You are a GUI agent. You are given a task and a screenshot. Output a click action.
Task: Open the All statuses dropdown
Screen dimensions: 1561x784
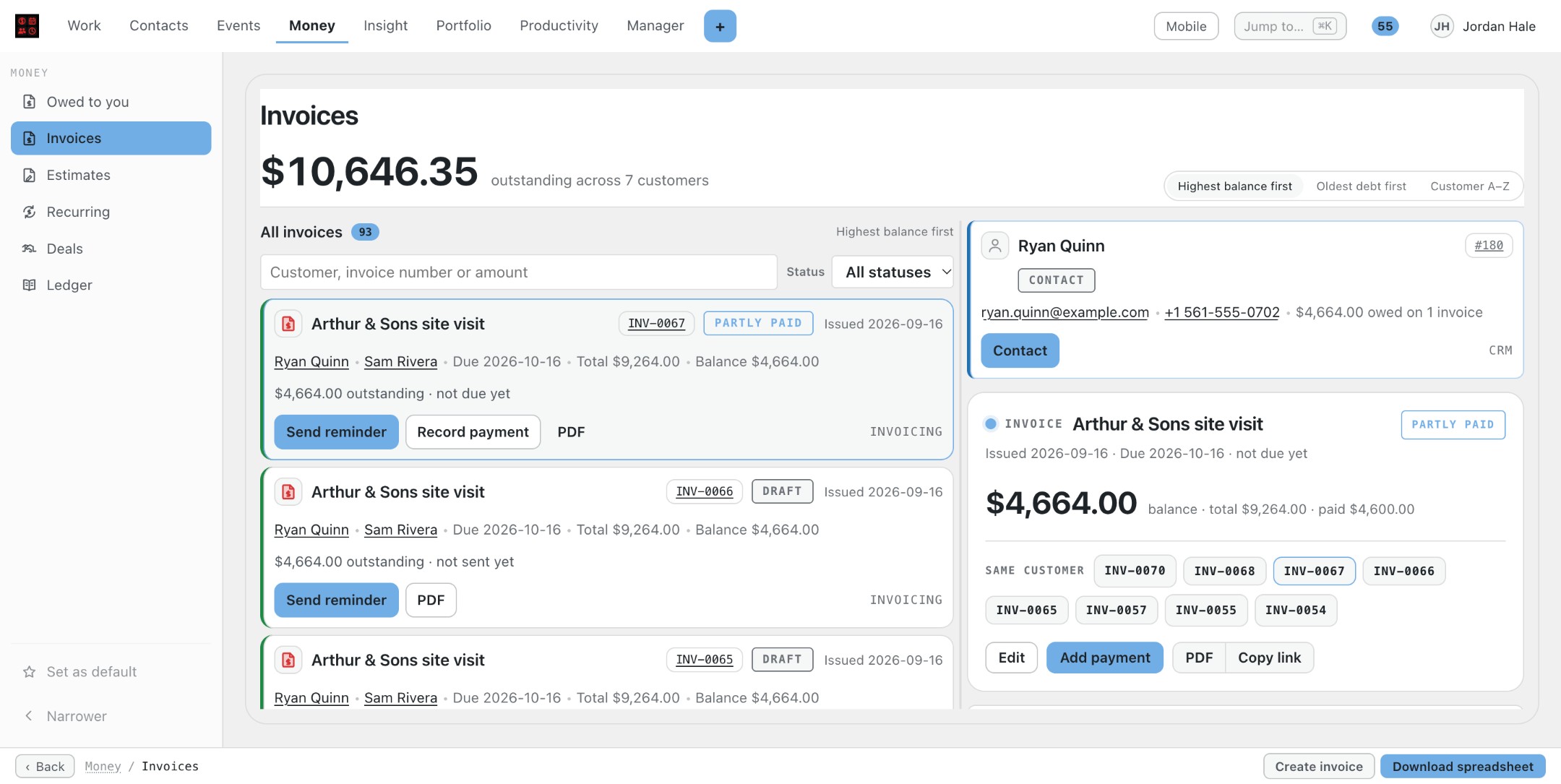tap(893, 272)
